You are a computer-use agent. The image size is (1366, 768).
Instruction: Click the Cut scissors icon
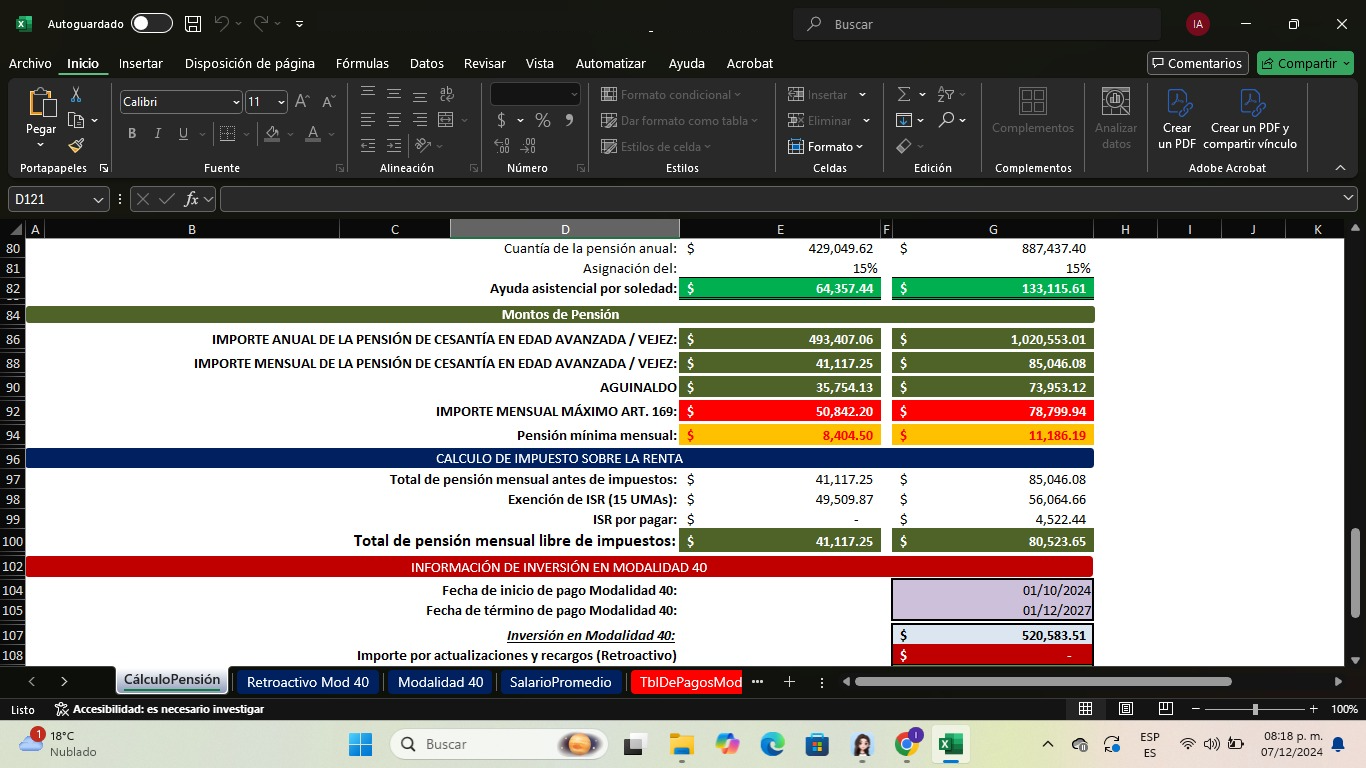pyautogui.click(x=76, y=95)
